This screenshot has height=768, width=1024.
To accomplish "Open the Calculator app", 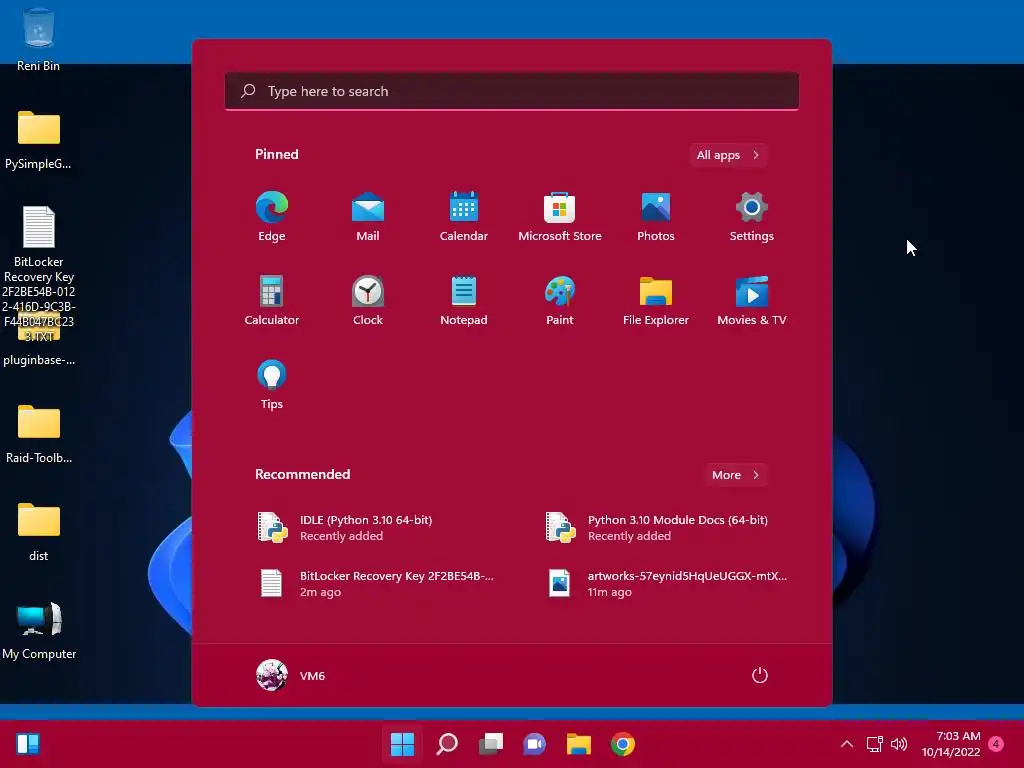I will coord(272,300).
